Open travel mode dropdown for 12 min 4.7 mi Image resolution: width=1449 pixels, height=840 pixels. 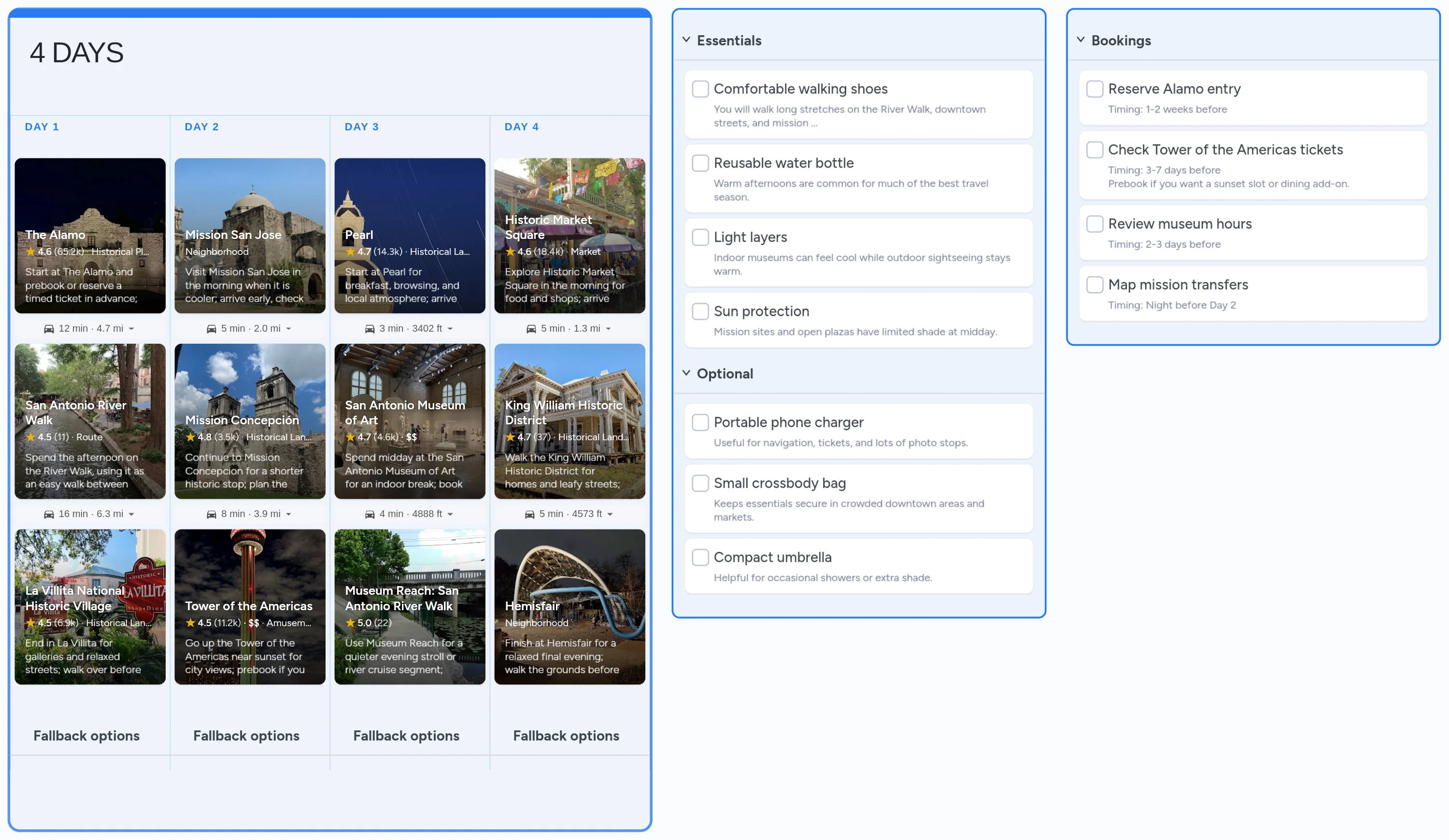pos(132,329)
